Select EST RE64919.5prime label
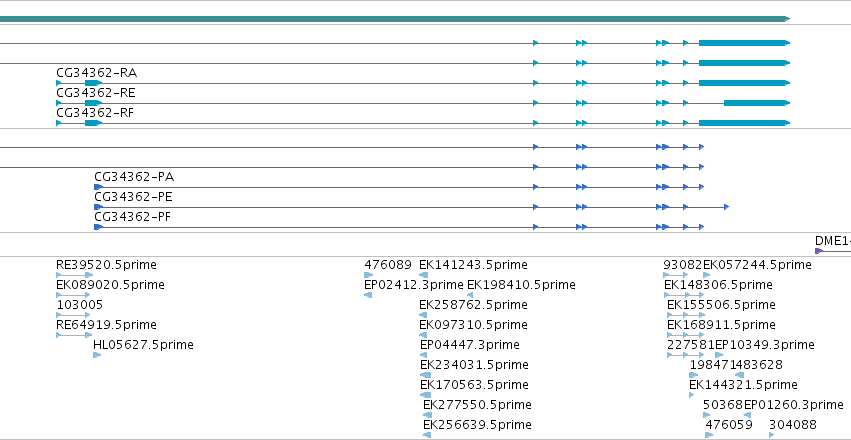Image resolution: width=851 pixels, height=440 pixels. pyautogui.click(x=106, y=325)
